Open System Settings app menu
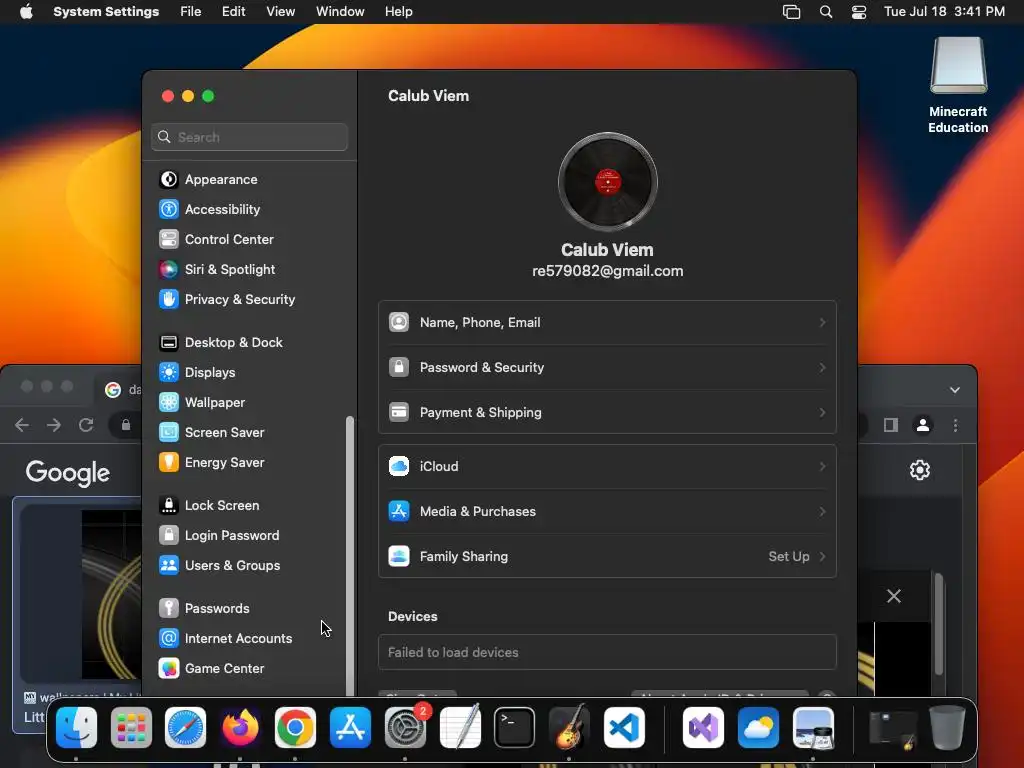This screenshot has height=768, width=1024. pyautogui.click(x=106, y=12)
